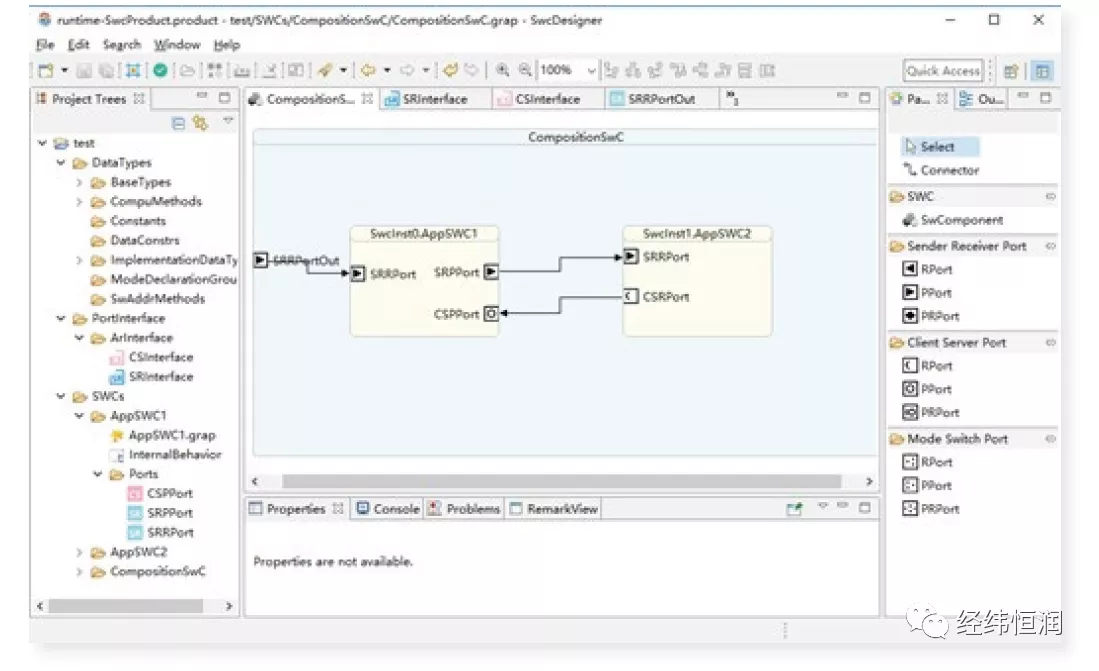Expand the AppSWC2 tree node
1099x671 pixels.
coord(80,553)
